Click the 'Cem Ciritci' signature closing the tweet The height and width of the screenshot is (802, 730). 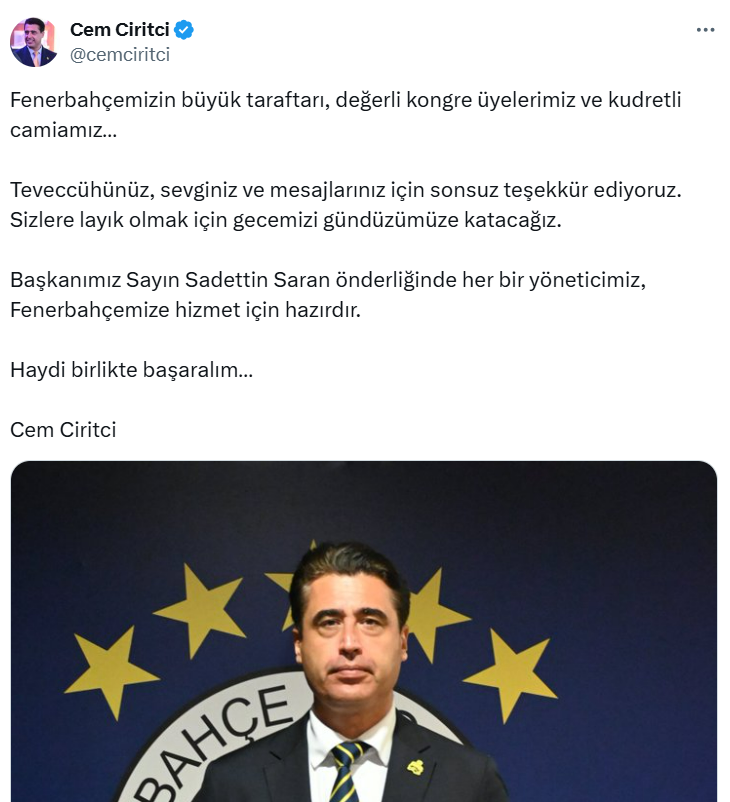point(63,430)
